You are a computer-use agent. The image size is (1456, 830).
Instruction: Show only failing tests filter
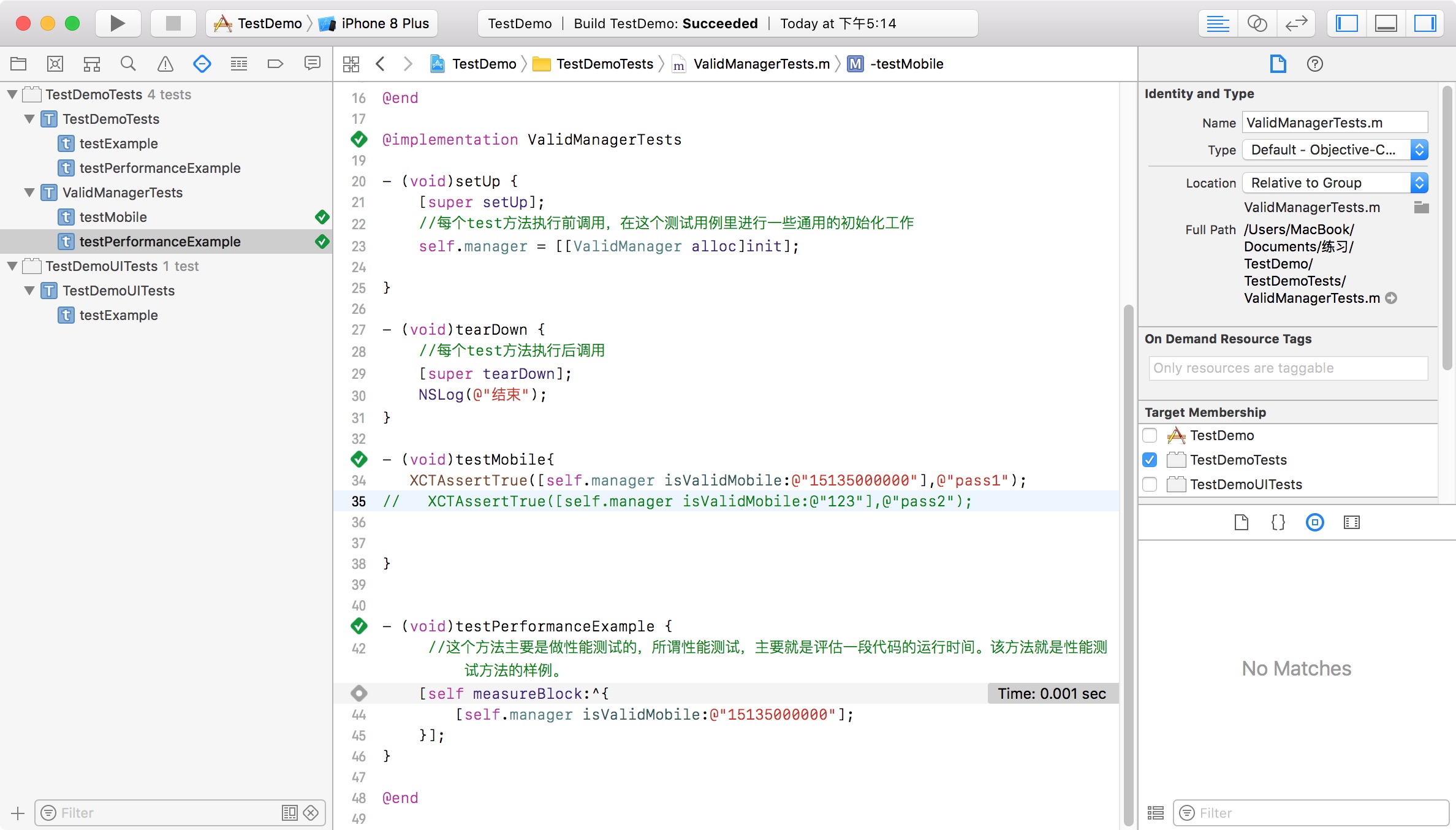(311, 813)
